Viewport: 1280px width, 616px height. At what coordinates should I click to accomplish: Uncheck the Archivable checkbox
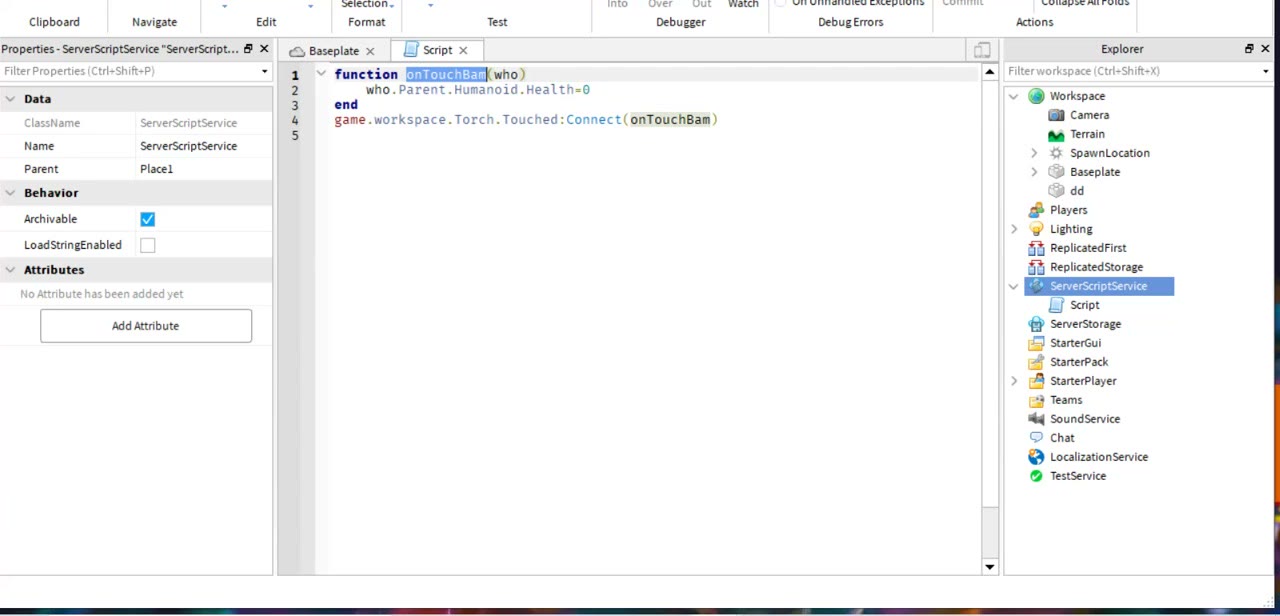pos(147,219)
